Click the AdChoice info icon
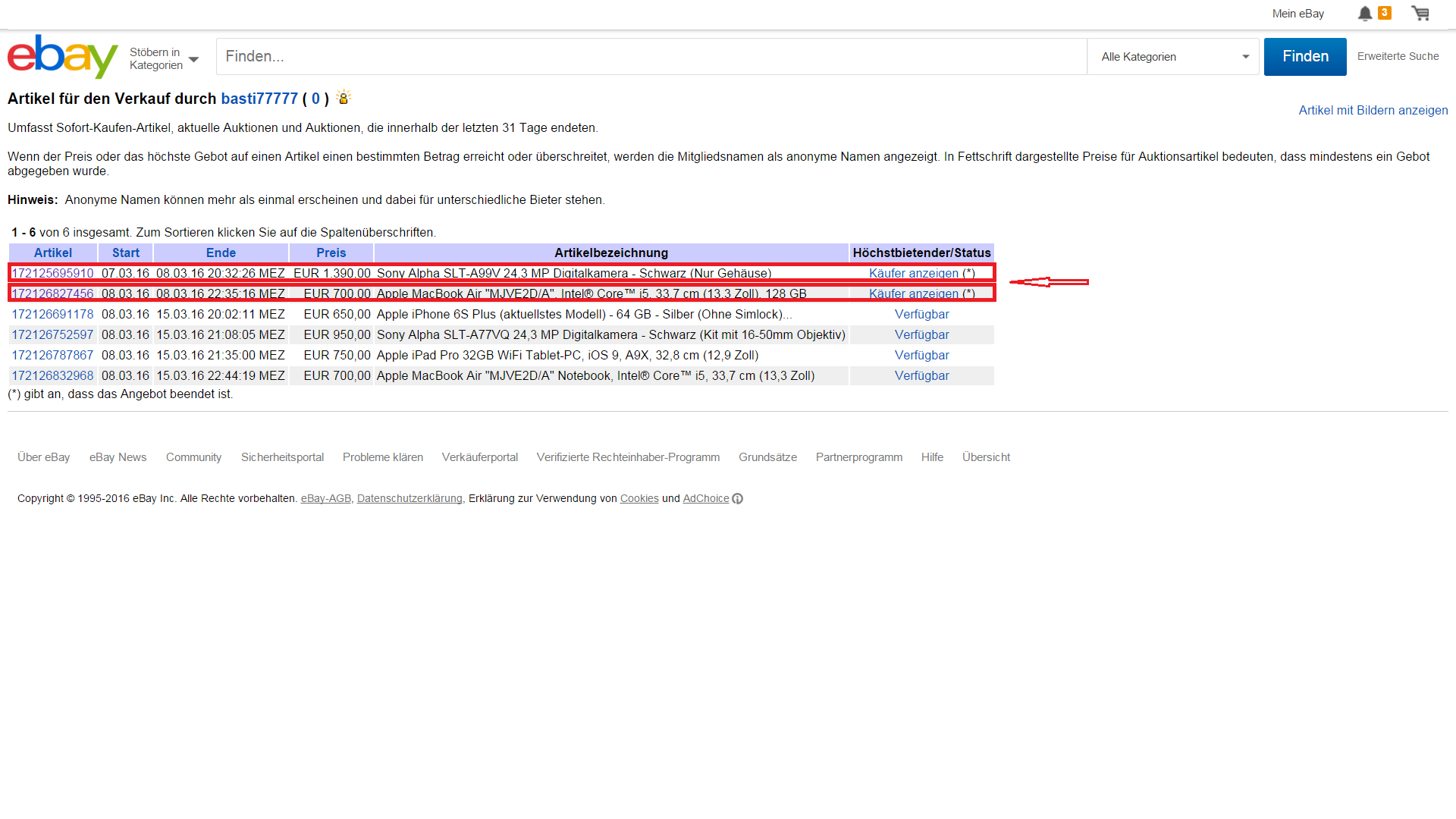1456x819 pixels. click(x=738, y=498)
